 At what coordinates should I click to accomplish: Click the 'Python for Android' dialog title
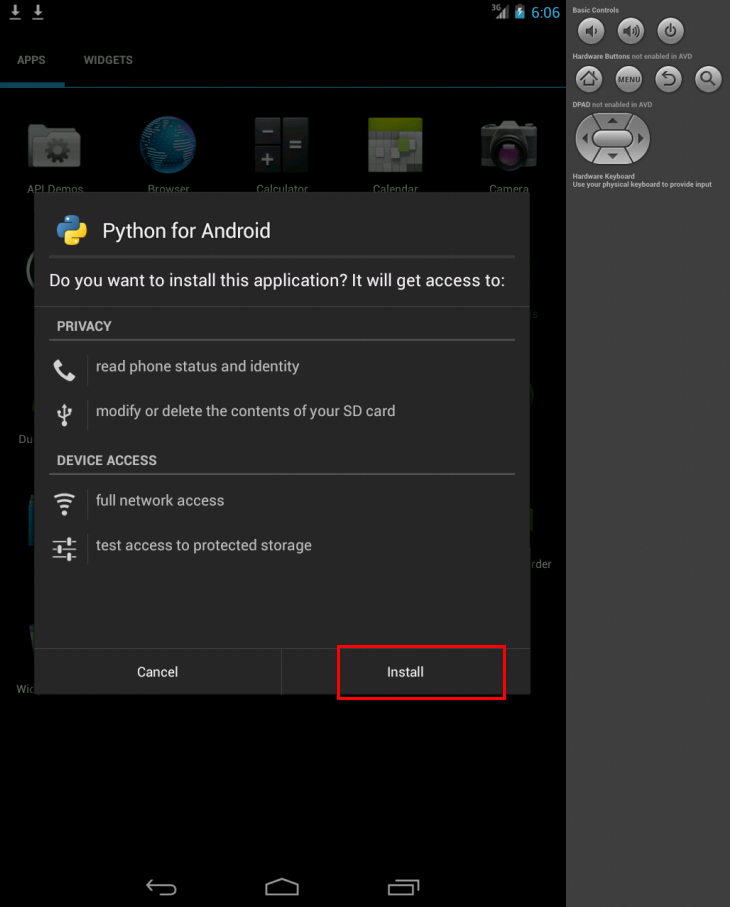(186, 231)
